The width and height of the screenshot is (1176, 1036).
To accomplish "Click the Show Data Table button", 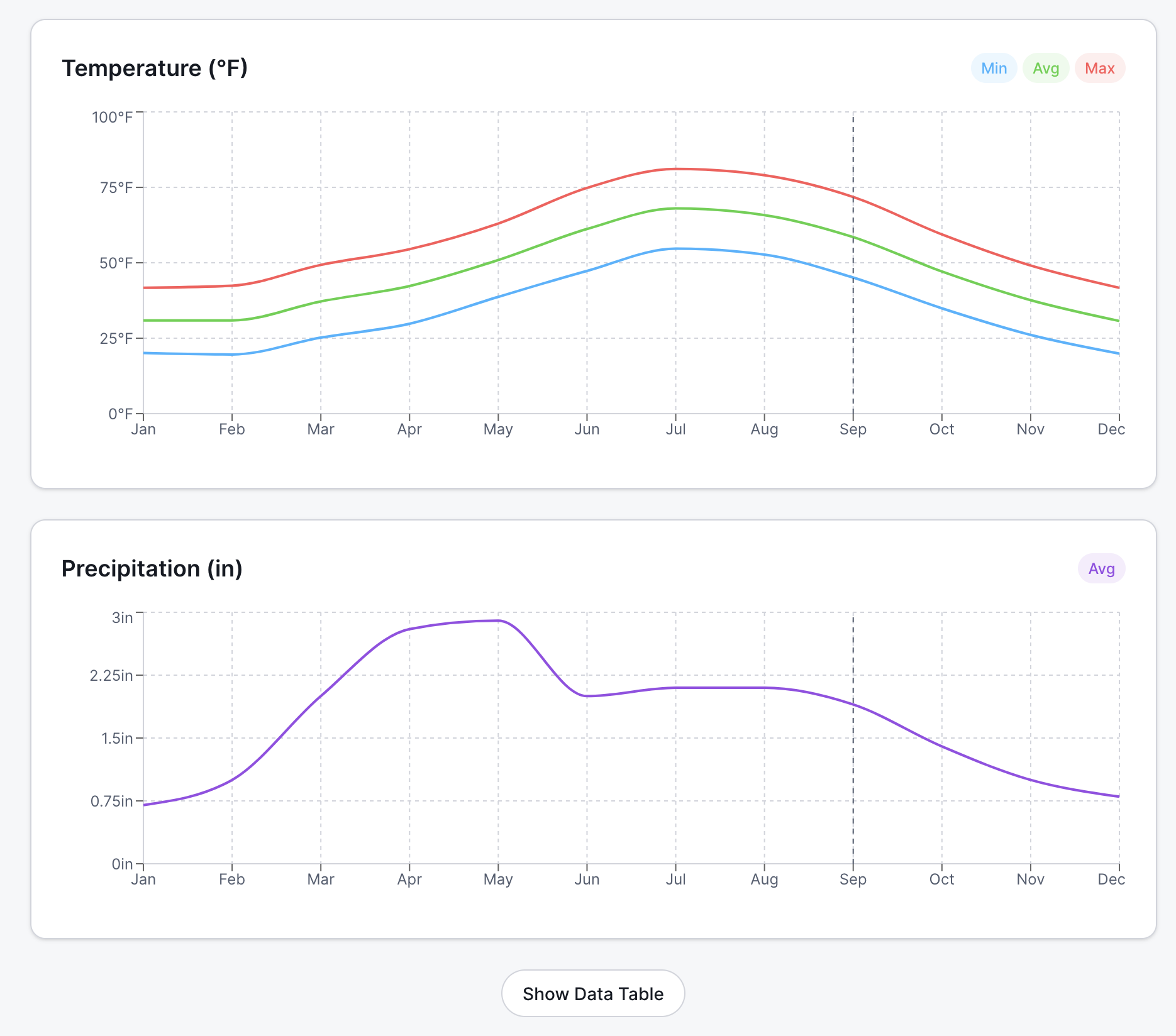I will pyautogui.click(x=592, y=993).
